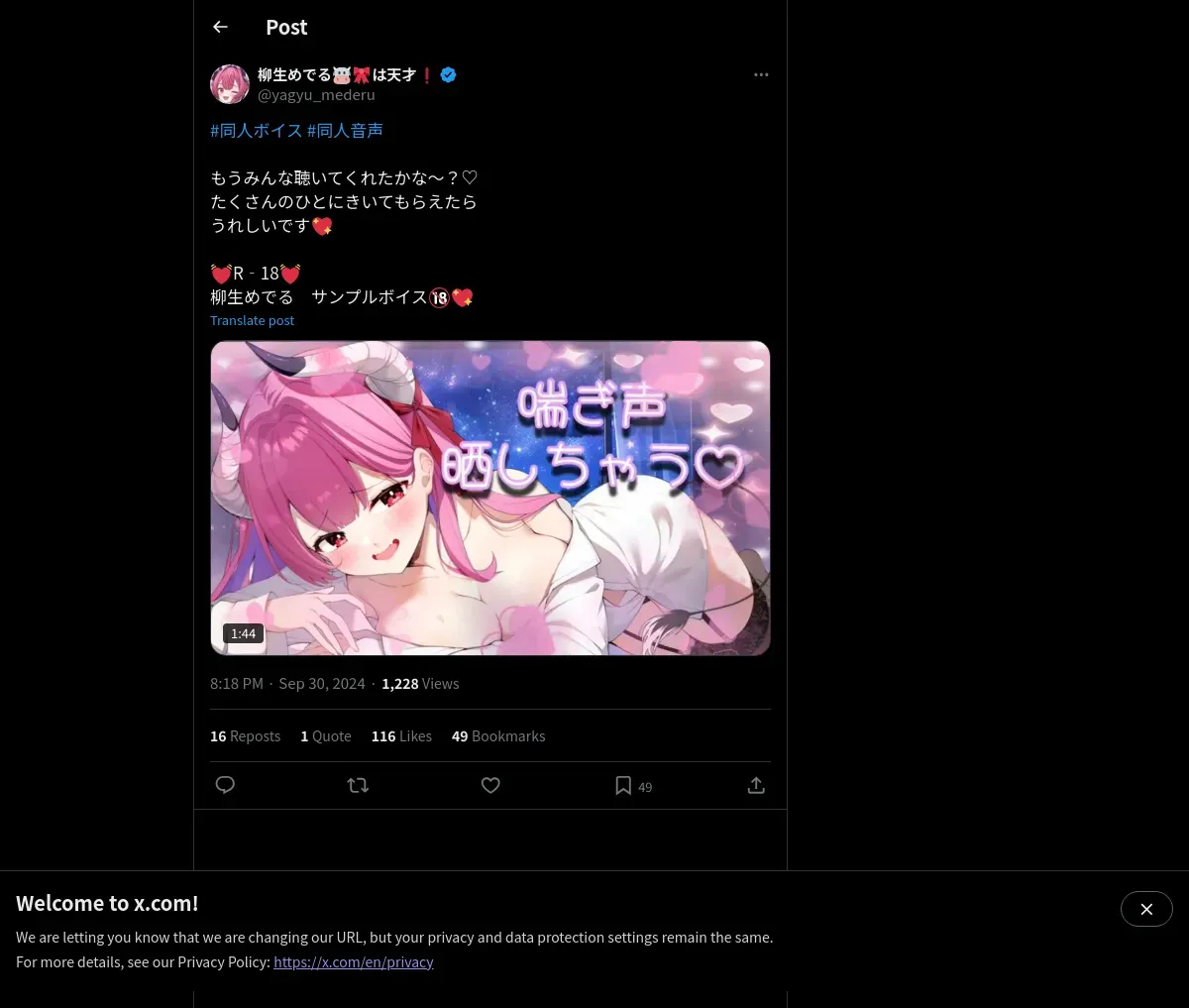Image resolution: width=1189 pixels, height=1008 pixels.
Task: Go back using the arrow icon
Action: tap(220, 28)
